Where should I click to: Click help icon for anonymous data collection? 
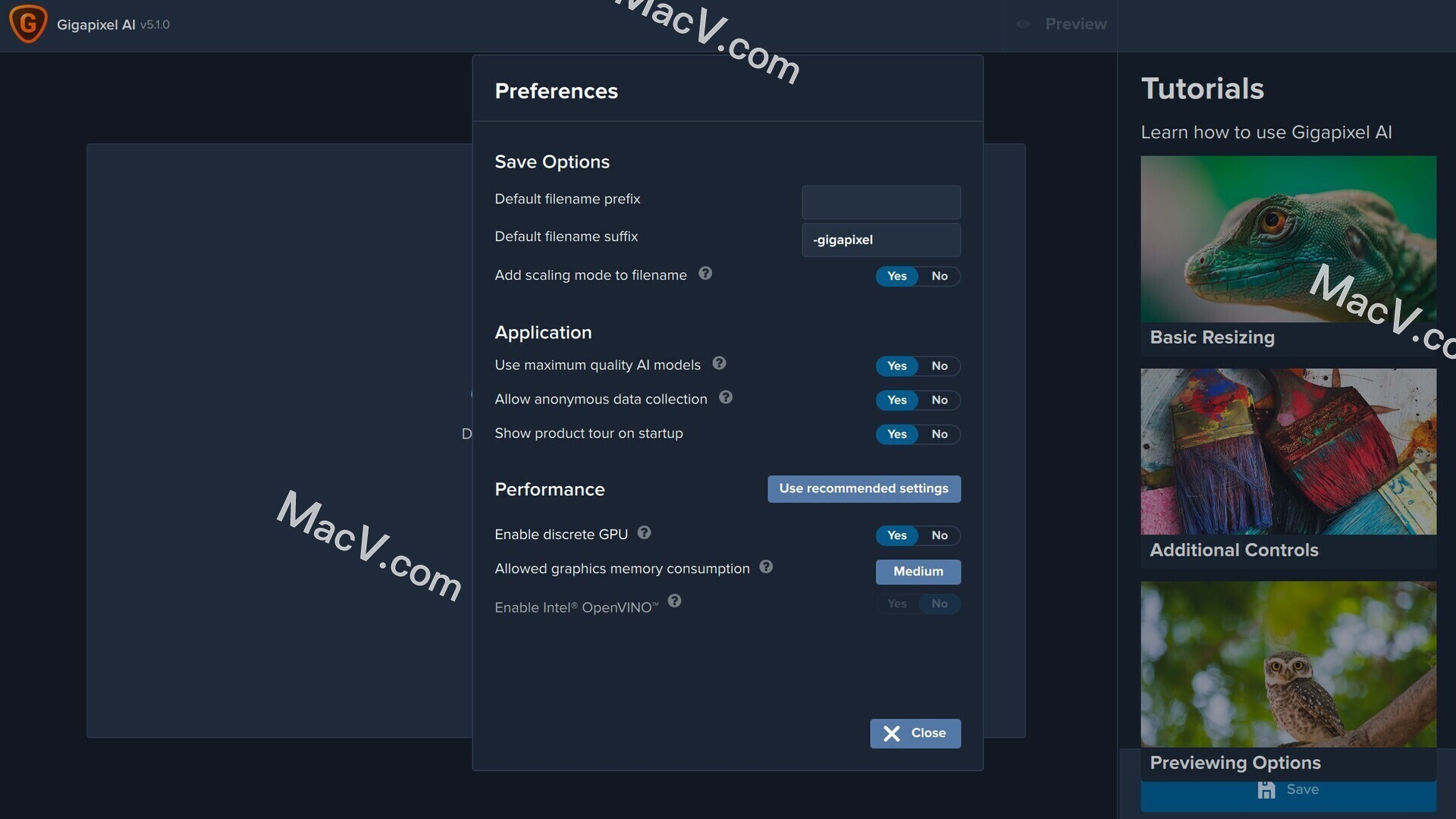726,397
